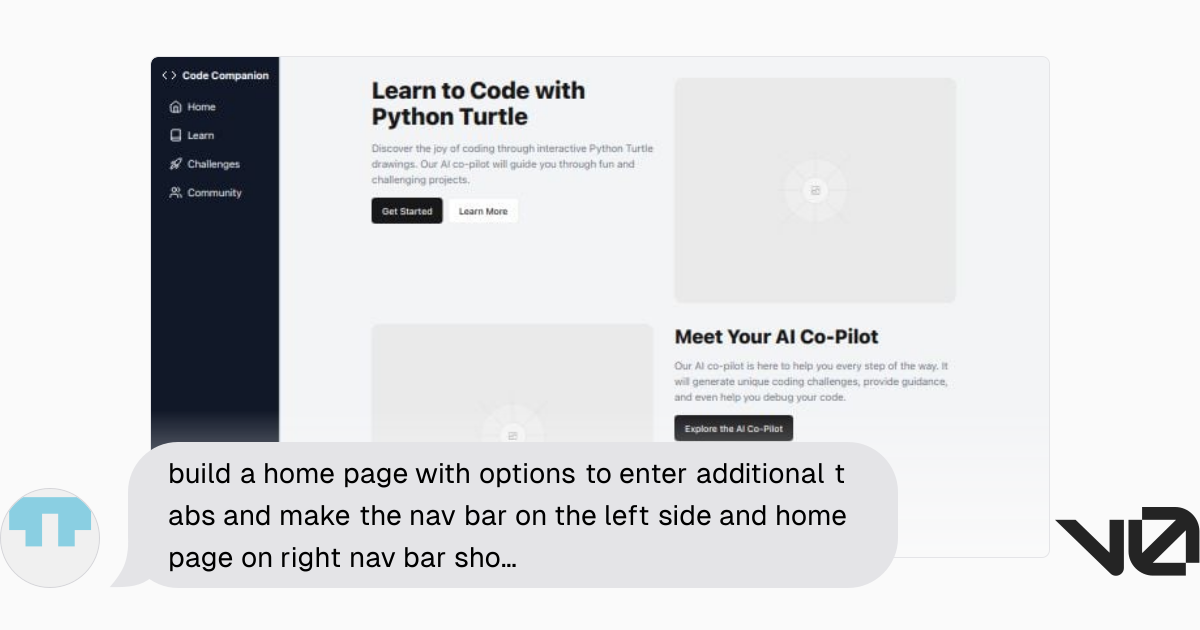Click the Home house icon in sidebar

click(176, 107)
